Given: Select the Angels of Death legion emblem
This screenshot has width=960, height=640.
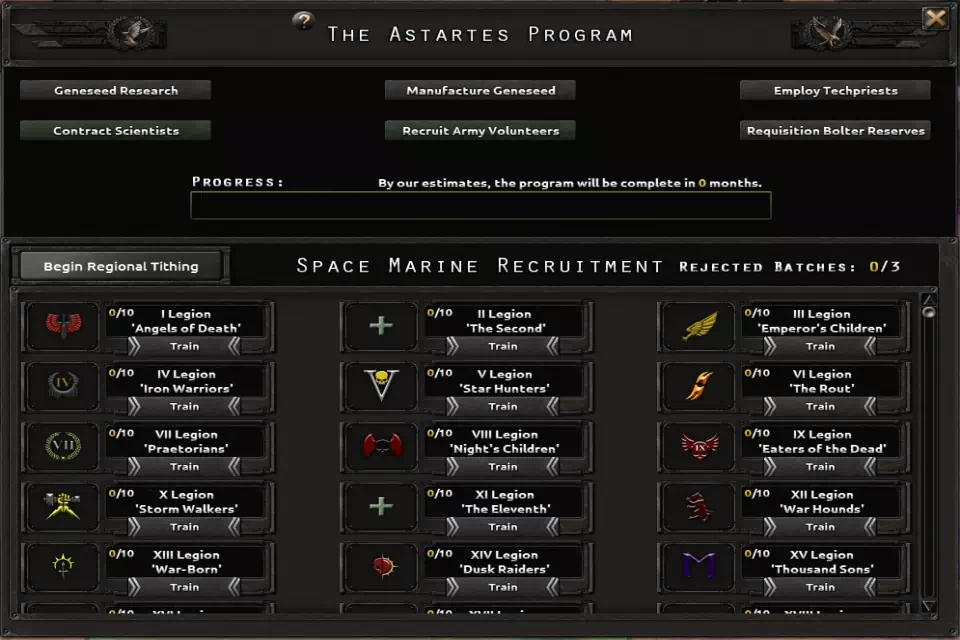Looking at the screenshot, I should coord(61,326).
